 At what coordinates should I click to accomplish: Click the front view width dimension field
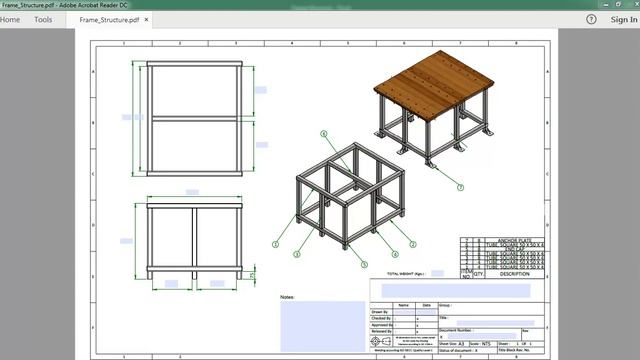pyautogui.click(x=192, y=192)
